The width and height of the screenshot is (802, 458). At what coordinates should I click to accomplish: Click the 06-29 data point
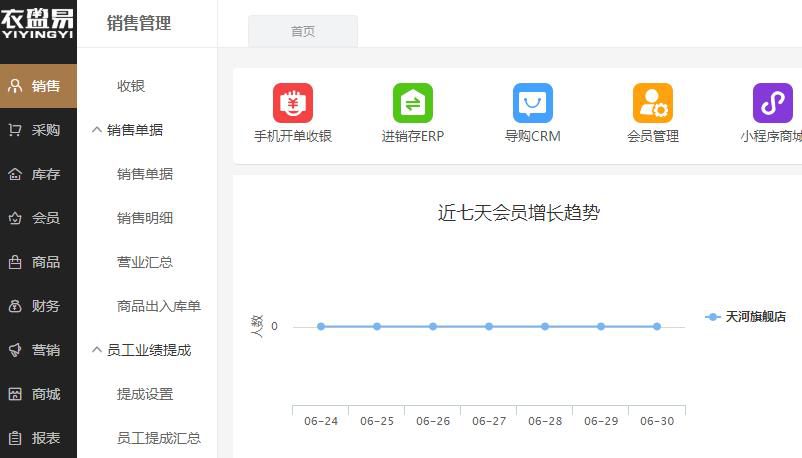pyautogui.click(x=601, y=326)
